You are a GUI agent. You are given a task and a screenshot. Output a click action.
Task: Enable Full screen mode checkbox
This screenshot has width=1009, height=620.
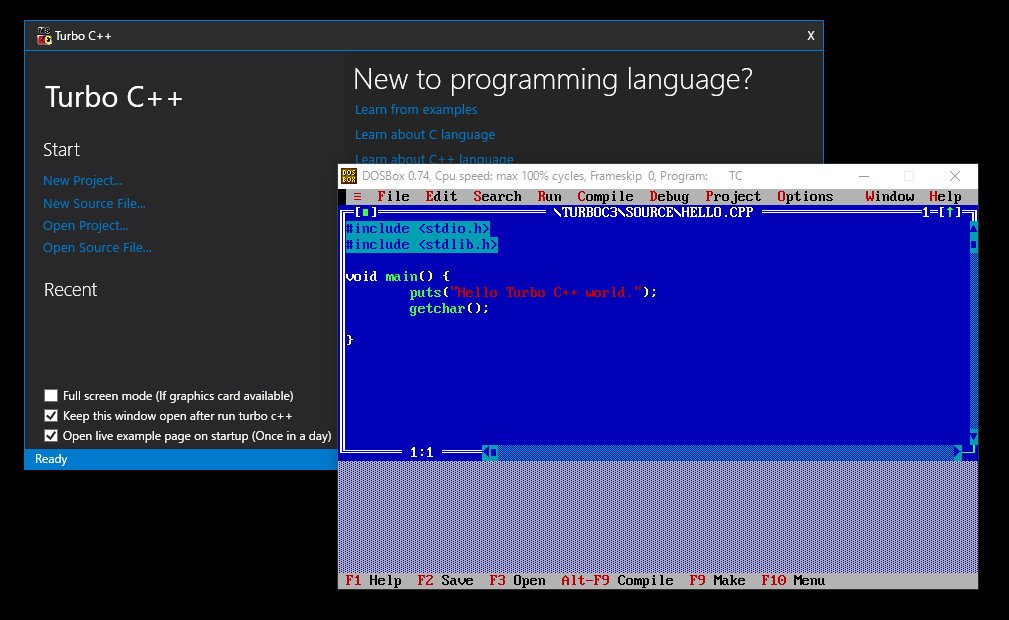click(51, 395)
